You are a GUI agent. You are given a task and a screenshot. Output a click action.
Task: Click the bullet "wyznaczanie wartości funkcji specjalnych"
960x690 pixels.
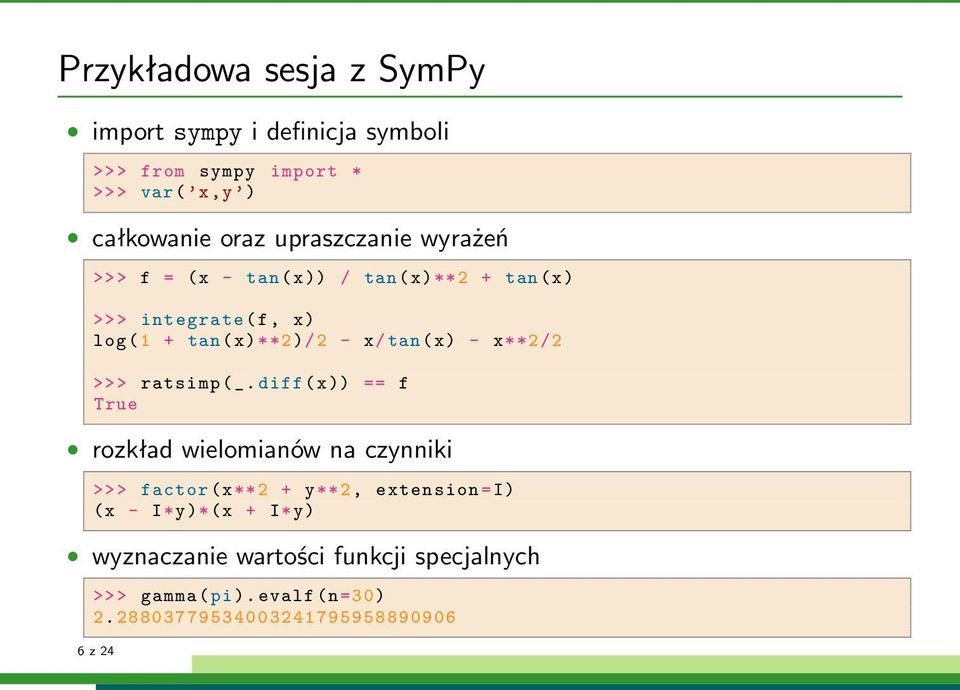click(316, 557)
